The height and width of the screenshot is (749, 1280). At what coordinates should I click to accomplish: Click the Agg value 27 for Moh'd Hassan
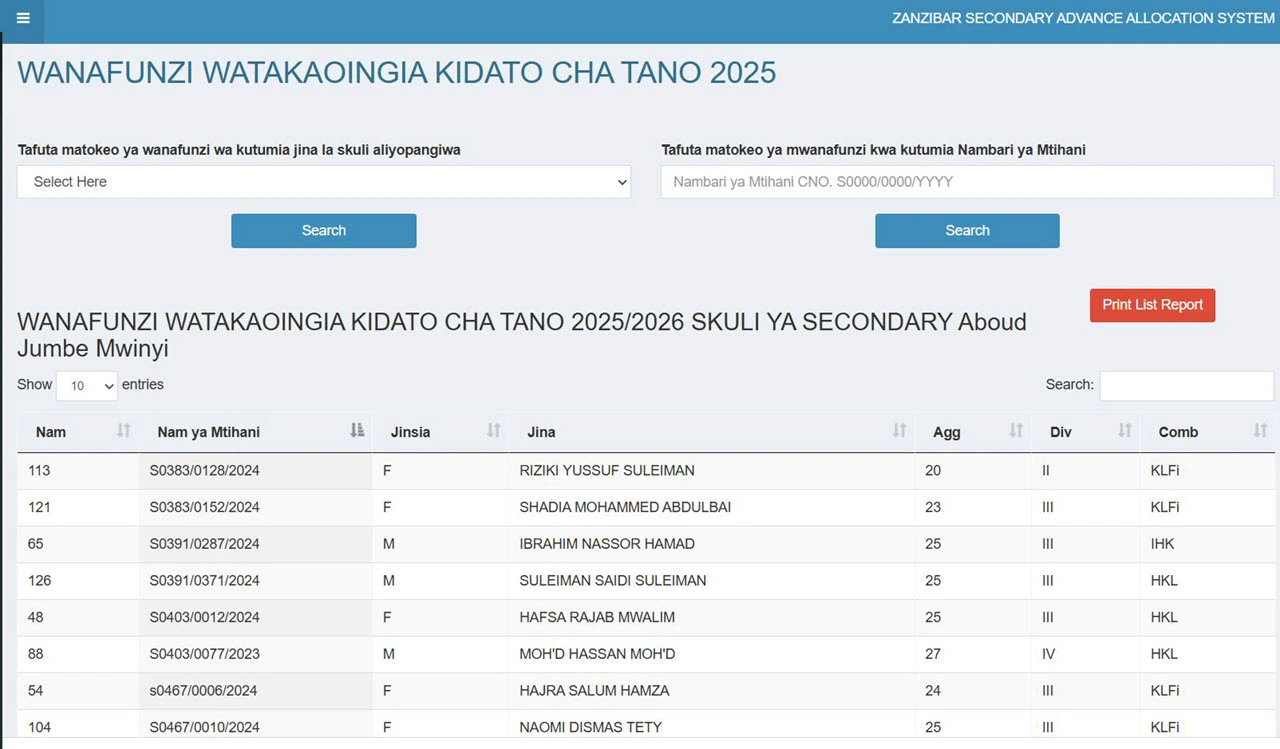click(x=933, y=654)
